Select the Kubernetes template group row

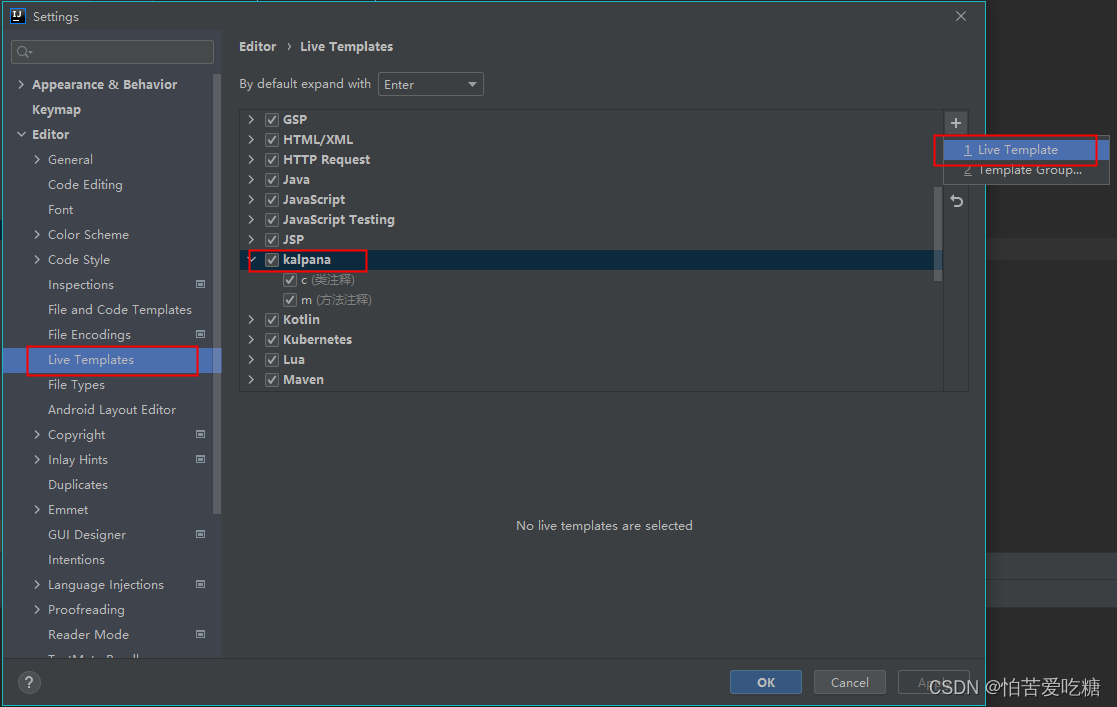click(591, 339)
